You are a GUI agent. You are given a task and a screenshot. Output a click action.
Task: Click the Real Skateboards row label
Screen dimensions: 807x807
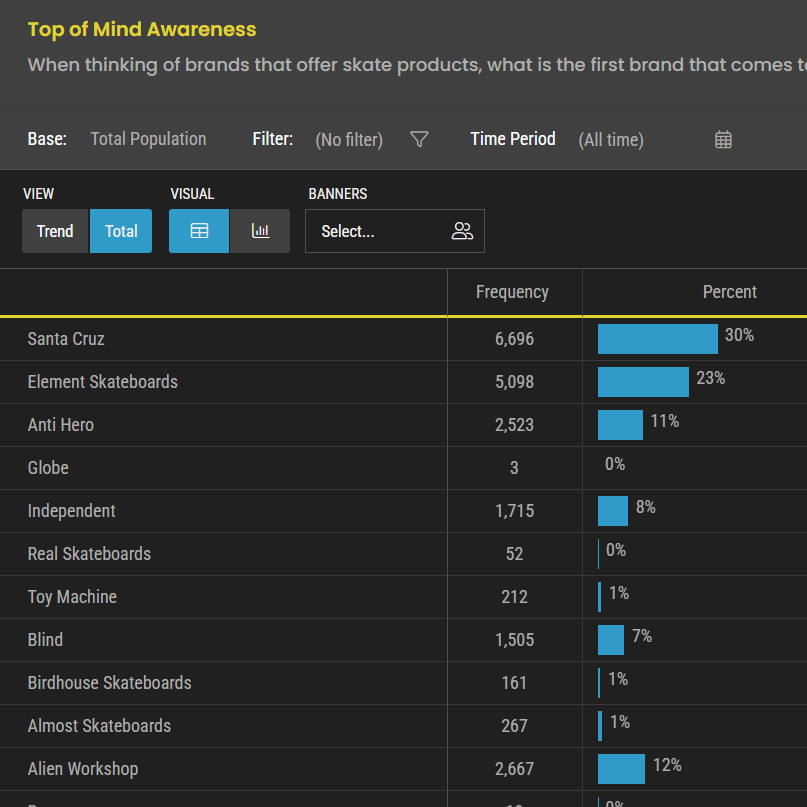point(89,554)
